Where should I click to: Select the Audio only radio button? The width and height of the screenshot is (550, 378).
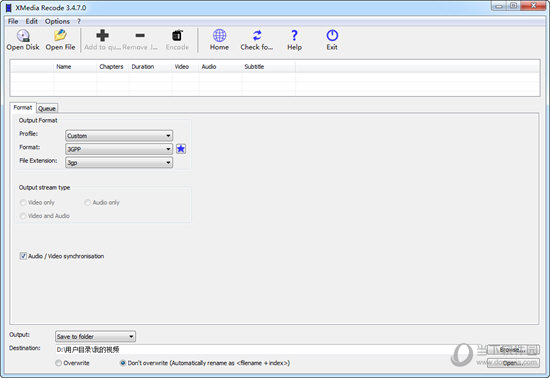tap(87, 203)
